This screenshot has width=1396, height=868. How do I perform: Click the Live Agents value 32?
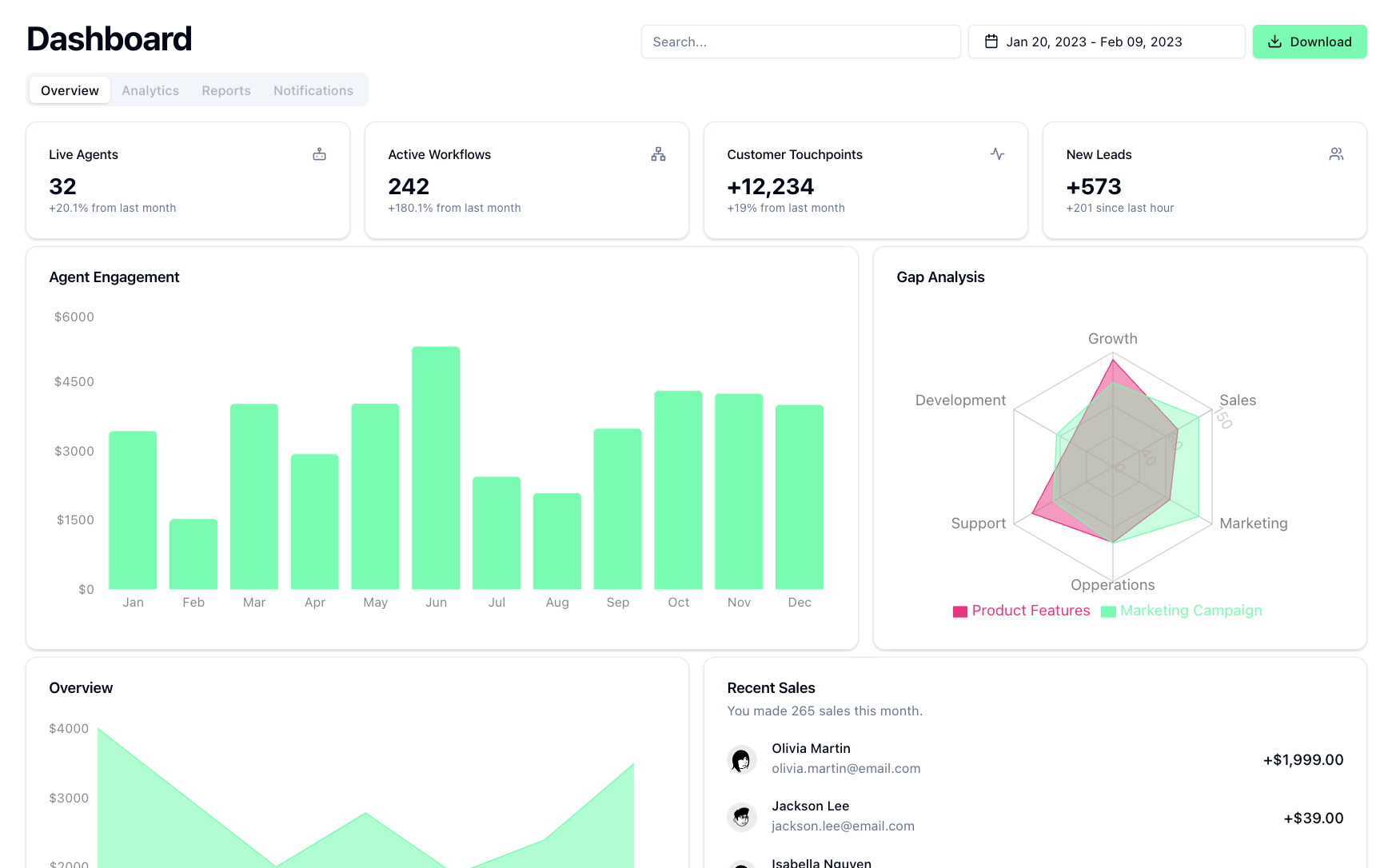pyautogui.click(x=62, y=186)
